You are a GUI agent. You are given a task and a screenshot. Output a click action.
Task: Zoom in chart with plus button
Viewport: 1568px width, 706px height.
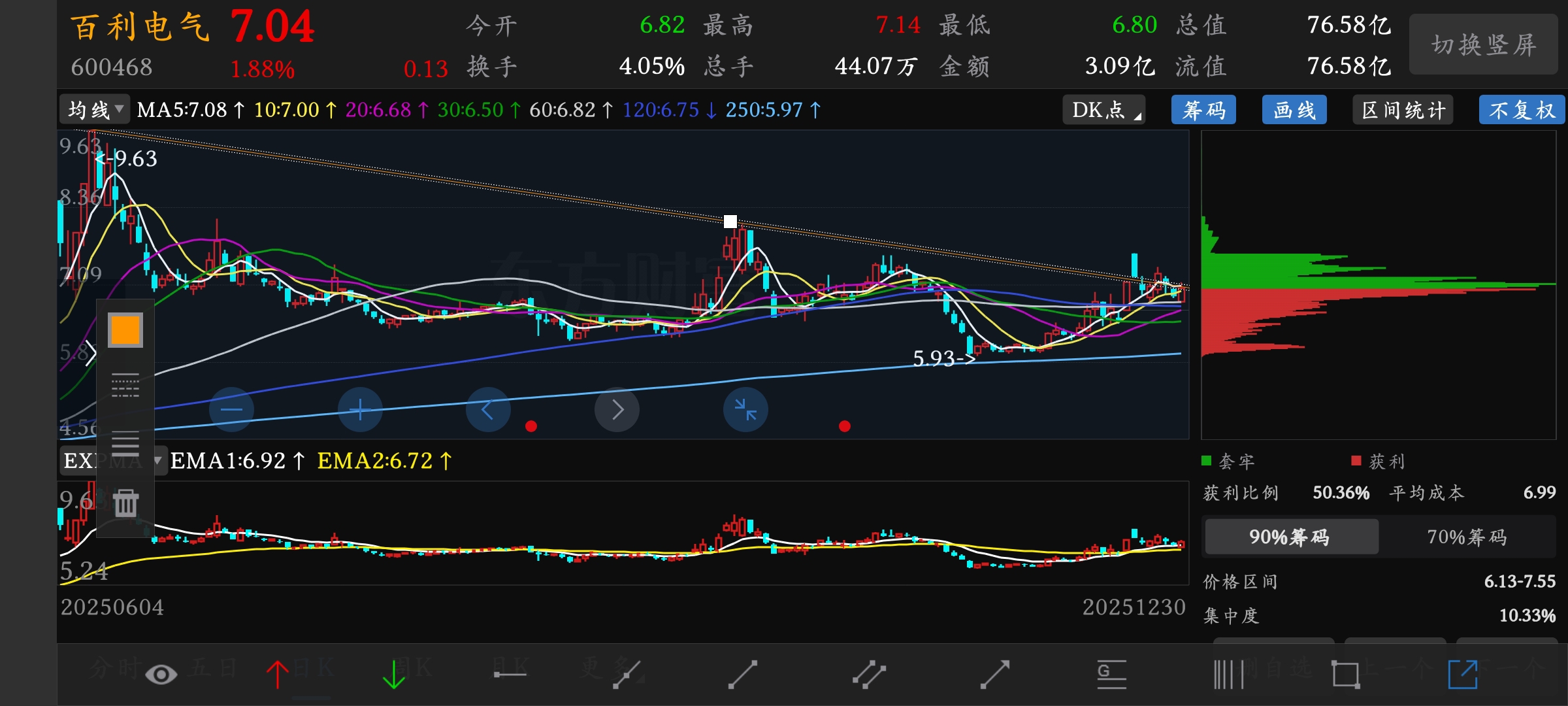click(360, 410)
